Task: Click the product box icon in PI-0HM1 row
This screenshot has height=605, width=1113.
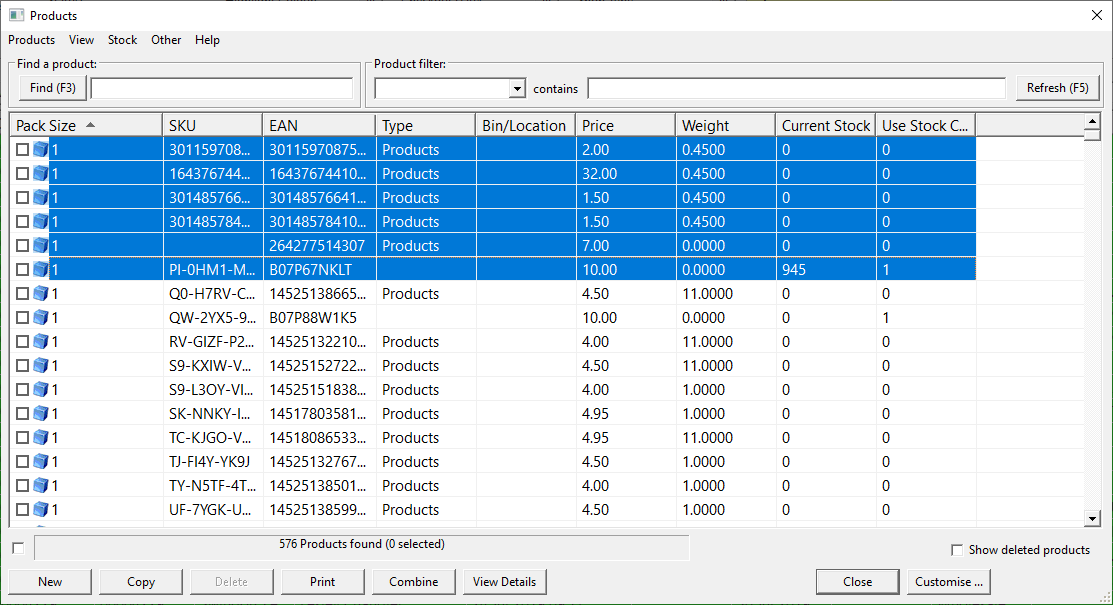Action: tap(41, 269)
